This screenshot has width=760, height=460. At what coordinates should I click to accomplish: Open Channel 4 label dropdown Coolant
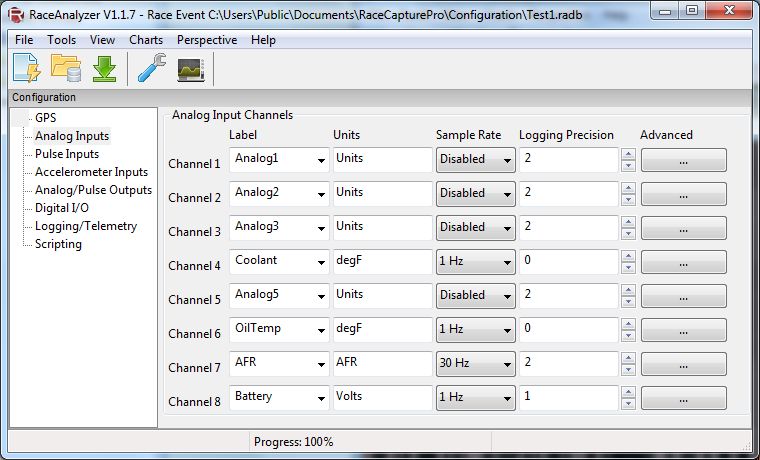click(x=279, y=261)
